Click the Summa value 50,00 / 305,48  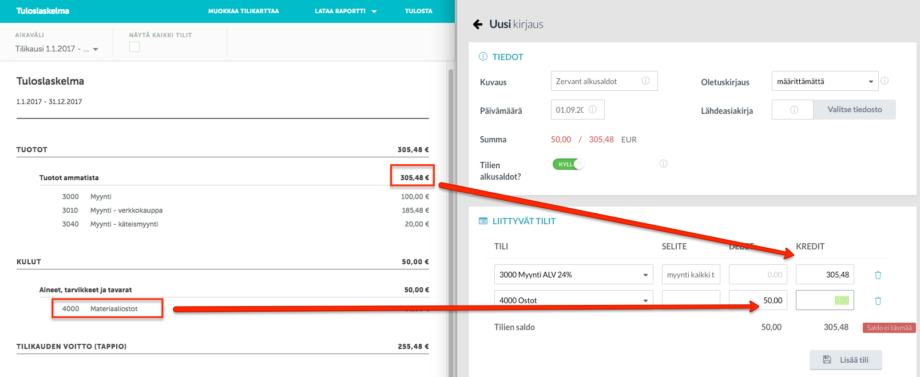583,140
